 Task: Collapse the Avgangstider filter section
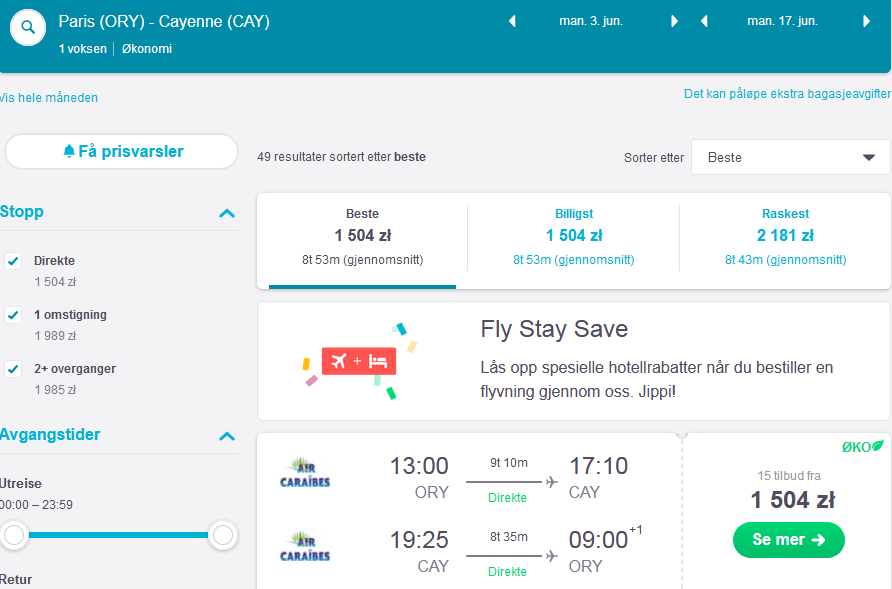tap(227, 436)
